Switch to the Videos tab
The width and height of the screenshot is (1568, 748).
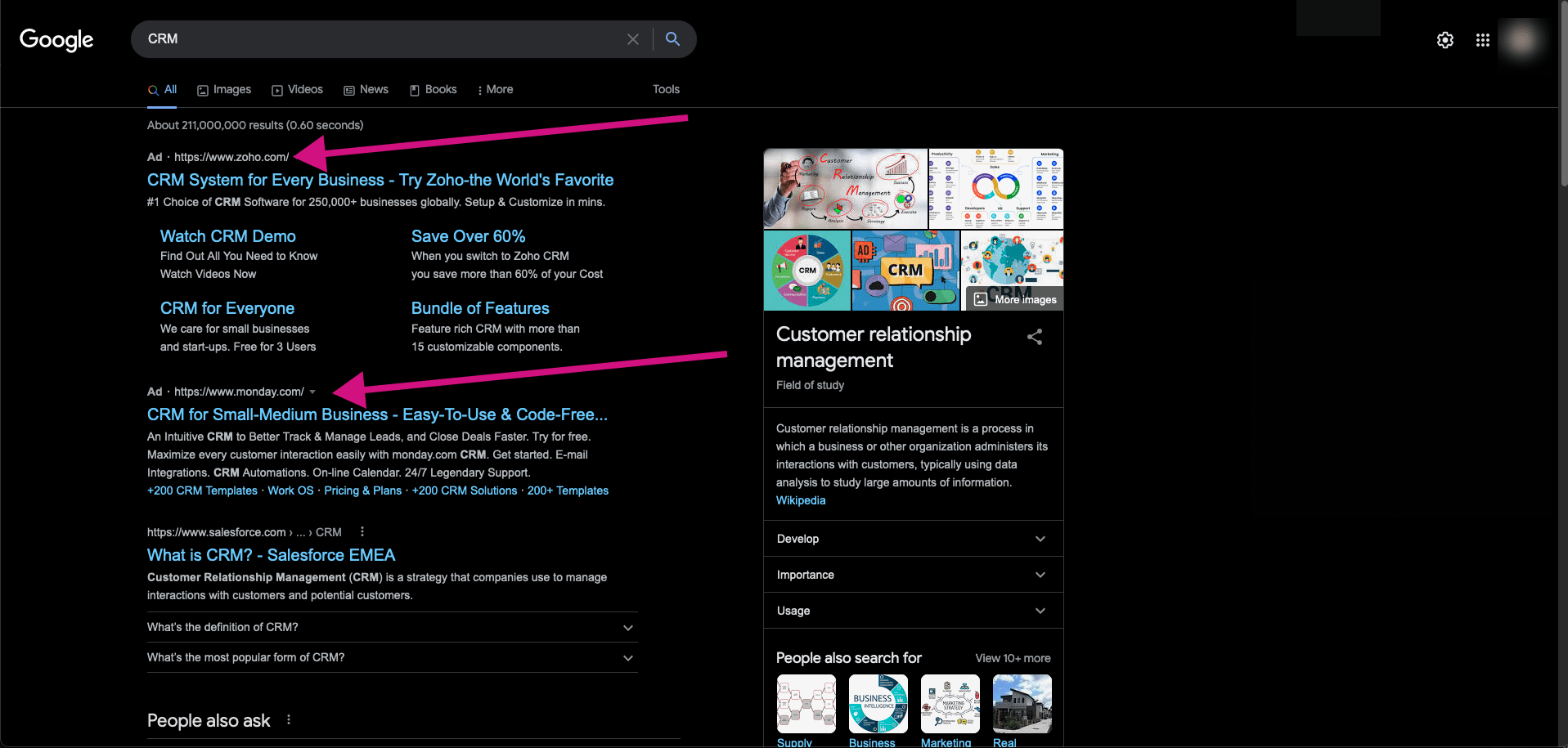(298, 90)
